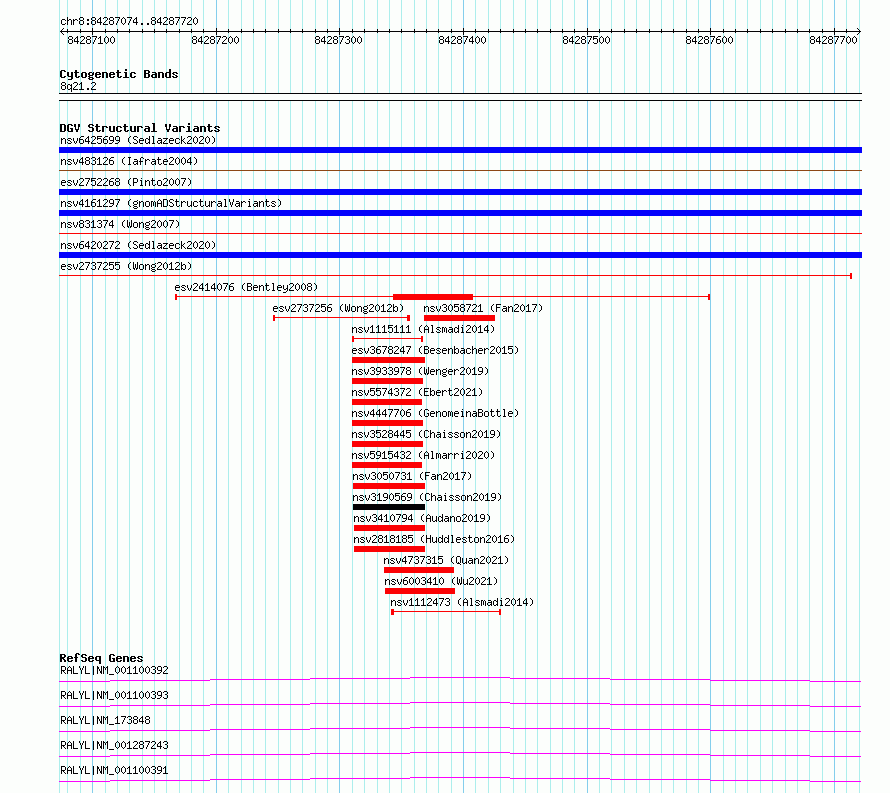Screen dimensions: 890x793
Task: Click ruler position 84287100
Action: point(91,40)
